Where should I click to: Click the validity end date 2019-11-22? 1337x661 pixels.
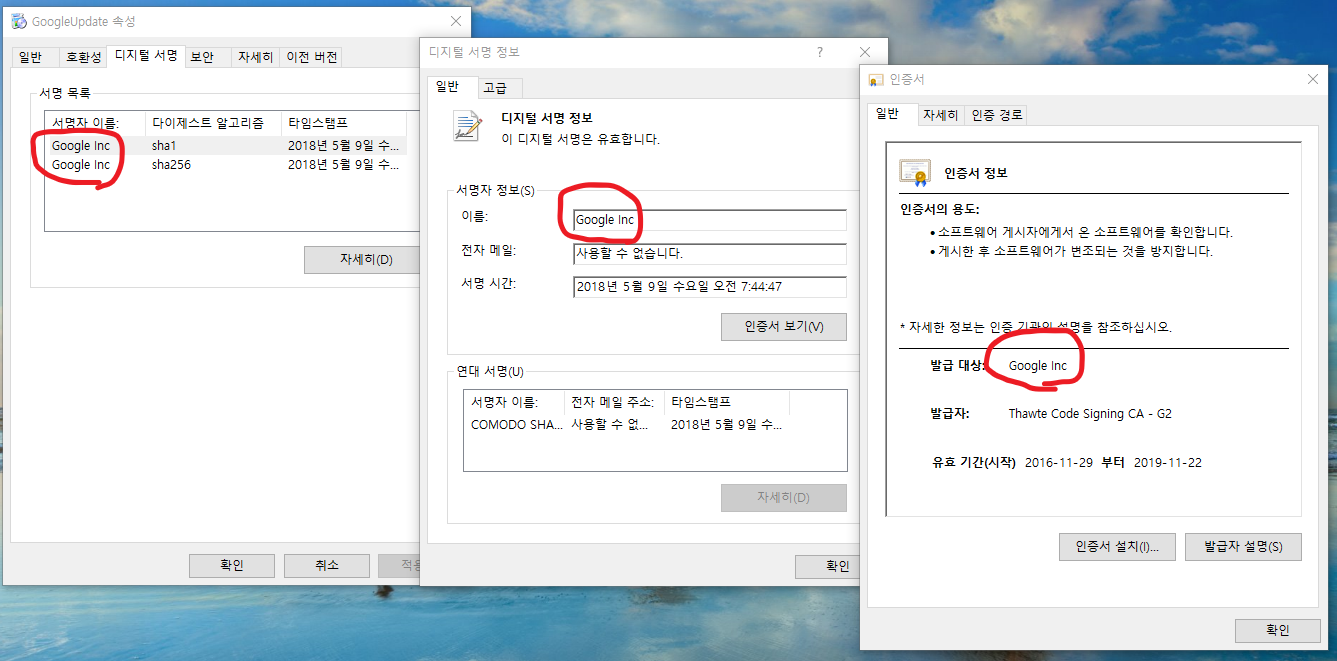click(x=1168, y=463)
